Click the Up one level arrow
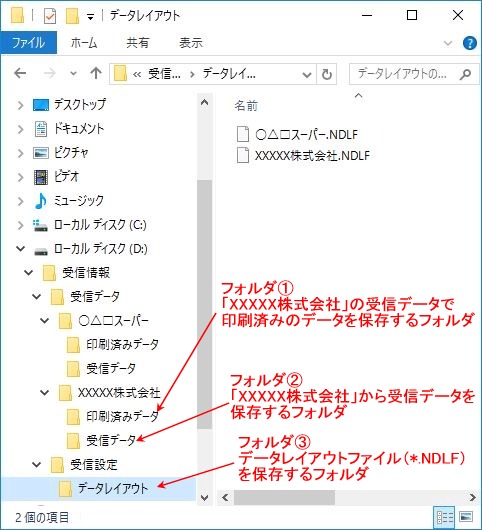 point(96,73)
